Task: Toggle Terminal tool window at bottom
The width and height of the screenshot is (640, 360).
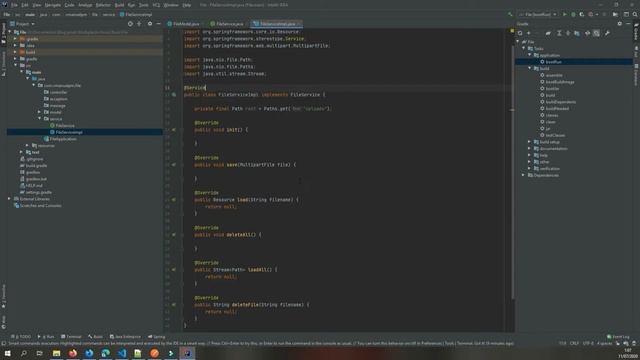Action: [71, 337]
